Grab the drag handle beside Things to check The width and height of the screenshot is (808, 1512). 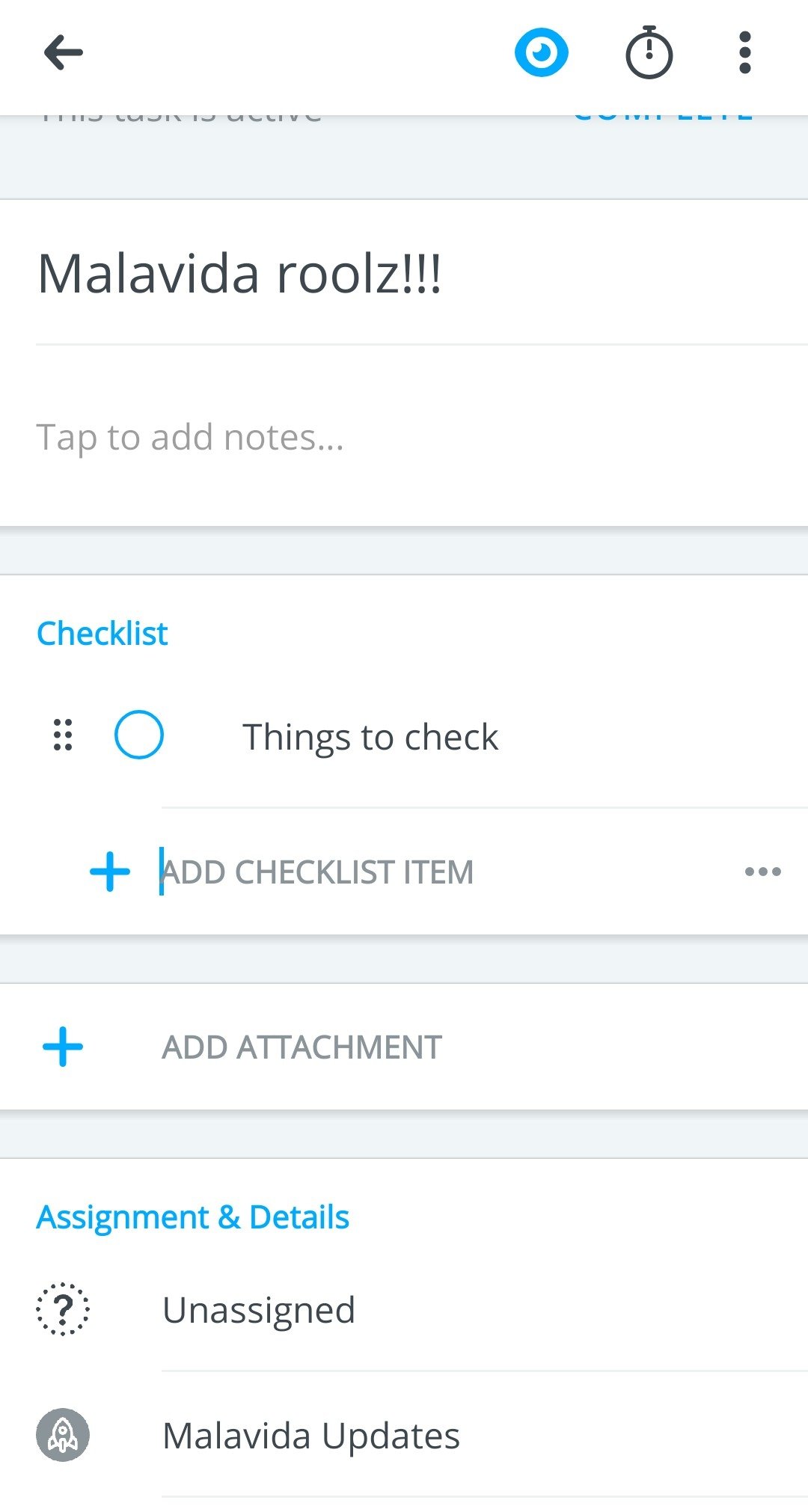(x=64, y=735)
